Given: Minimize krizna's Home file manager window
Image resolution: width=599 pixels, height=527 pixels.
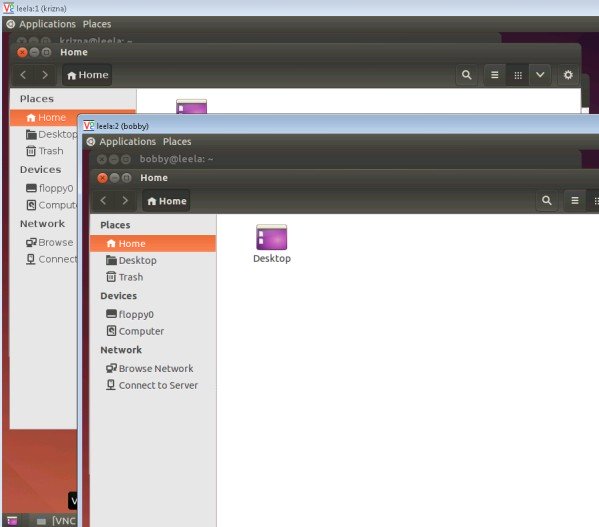Looking at the screenshot, I should pyautogui.click(x=34, y=52).
